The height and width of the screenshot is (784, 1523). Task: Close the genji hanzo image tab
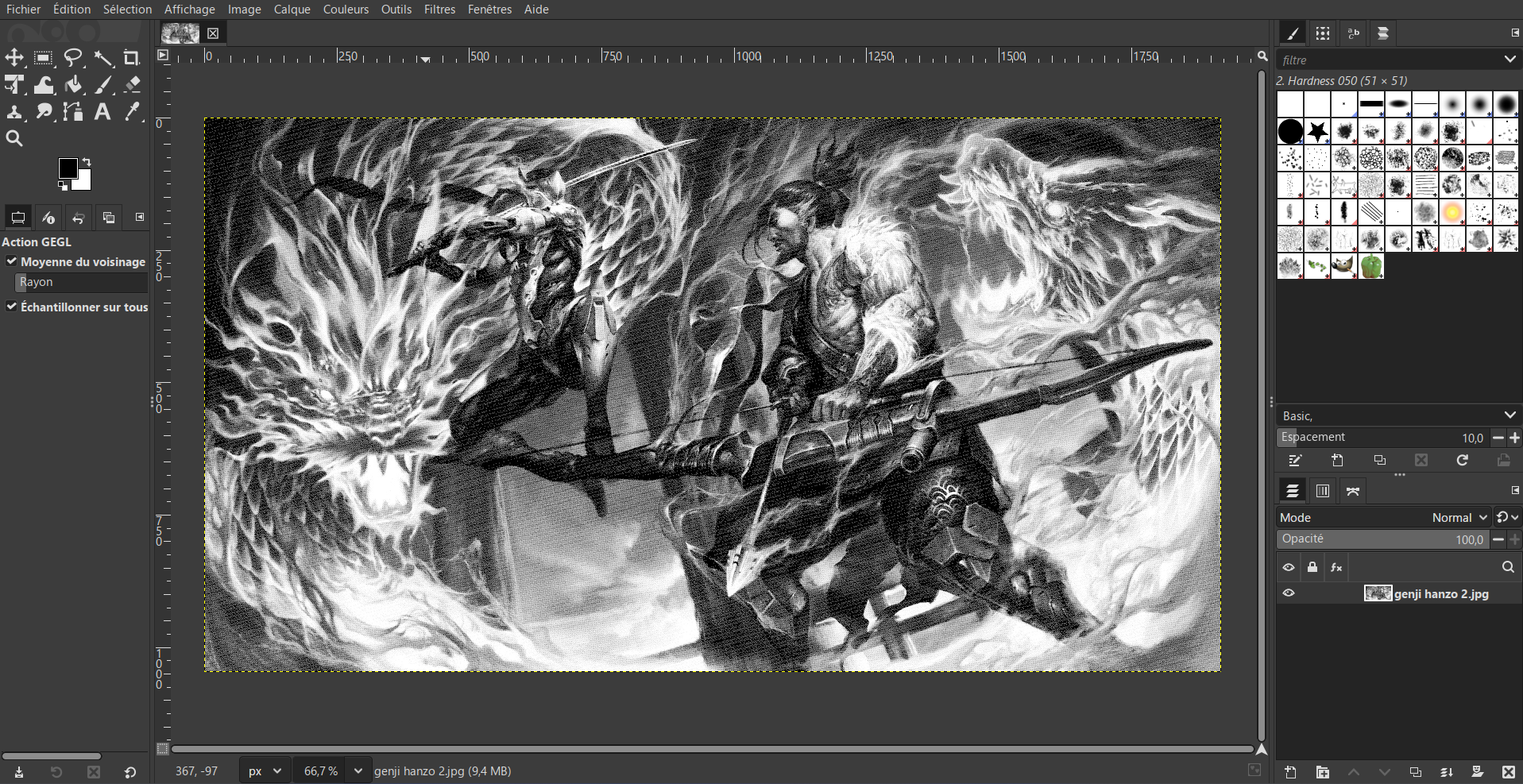[213, 33]
